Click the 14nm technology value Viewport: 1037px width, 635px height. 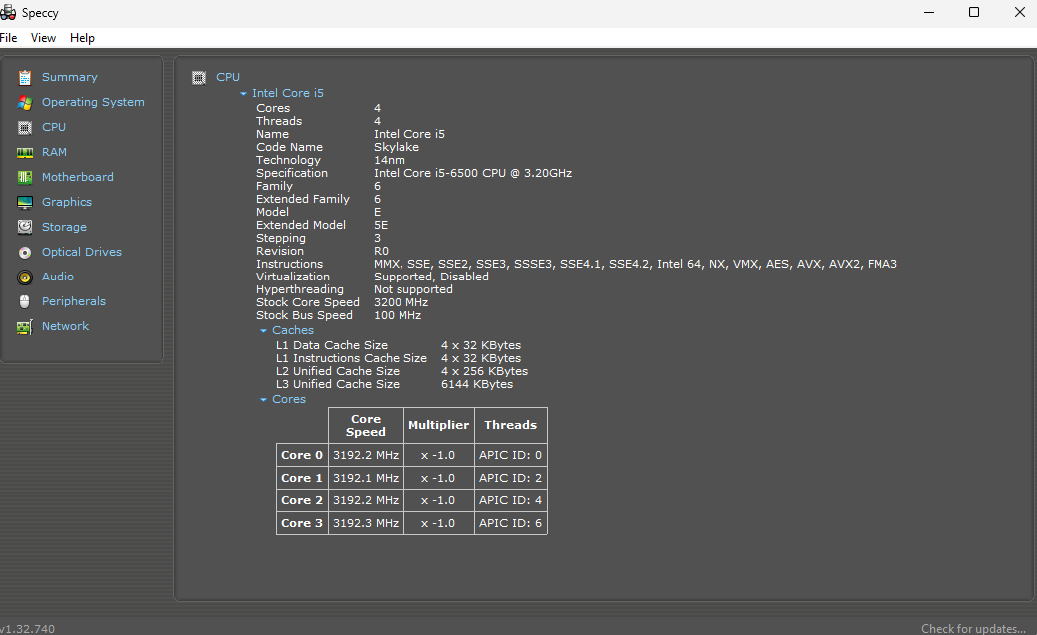[389, 160]
